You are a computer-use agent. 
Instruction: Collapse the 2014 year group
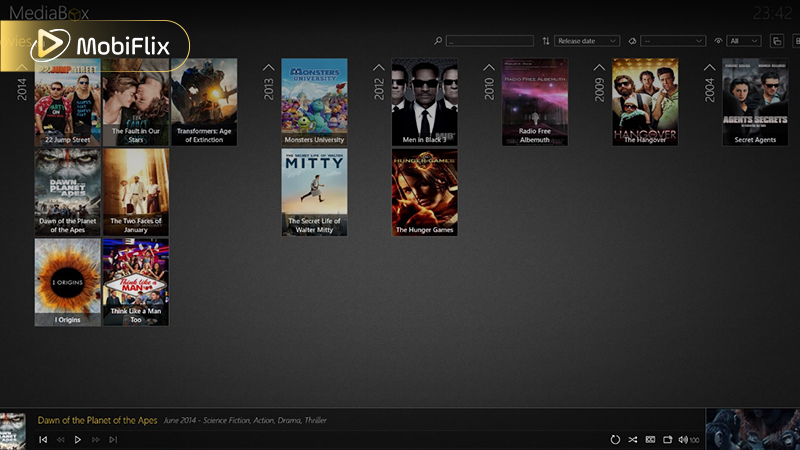(x=21, y=67)
